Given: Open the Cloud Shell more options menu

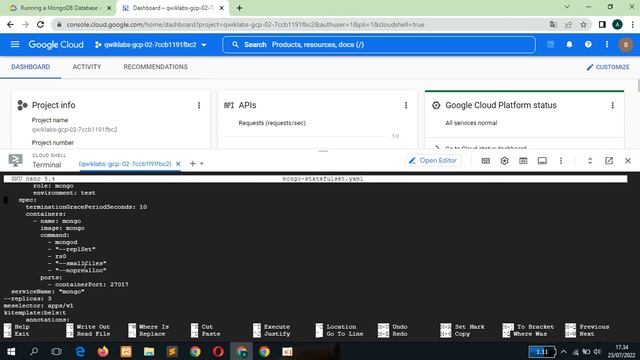Looking at the screenshot, I should (561, 161).
